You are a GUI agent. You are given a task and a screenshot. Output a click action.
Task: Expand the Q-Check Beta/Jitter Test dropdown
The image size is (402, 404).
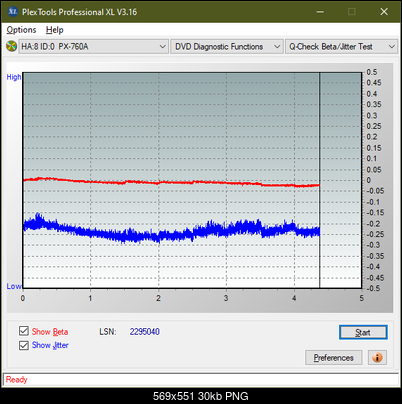point(341,47)
